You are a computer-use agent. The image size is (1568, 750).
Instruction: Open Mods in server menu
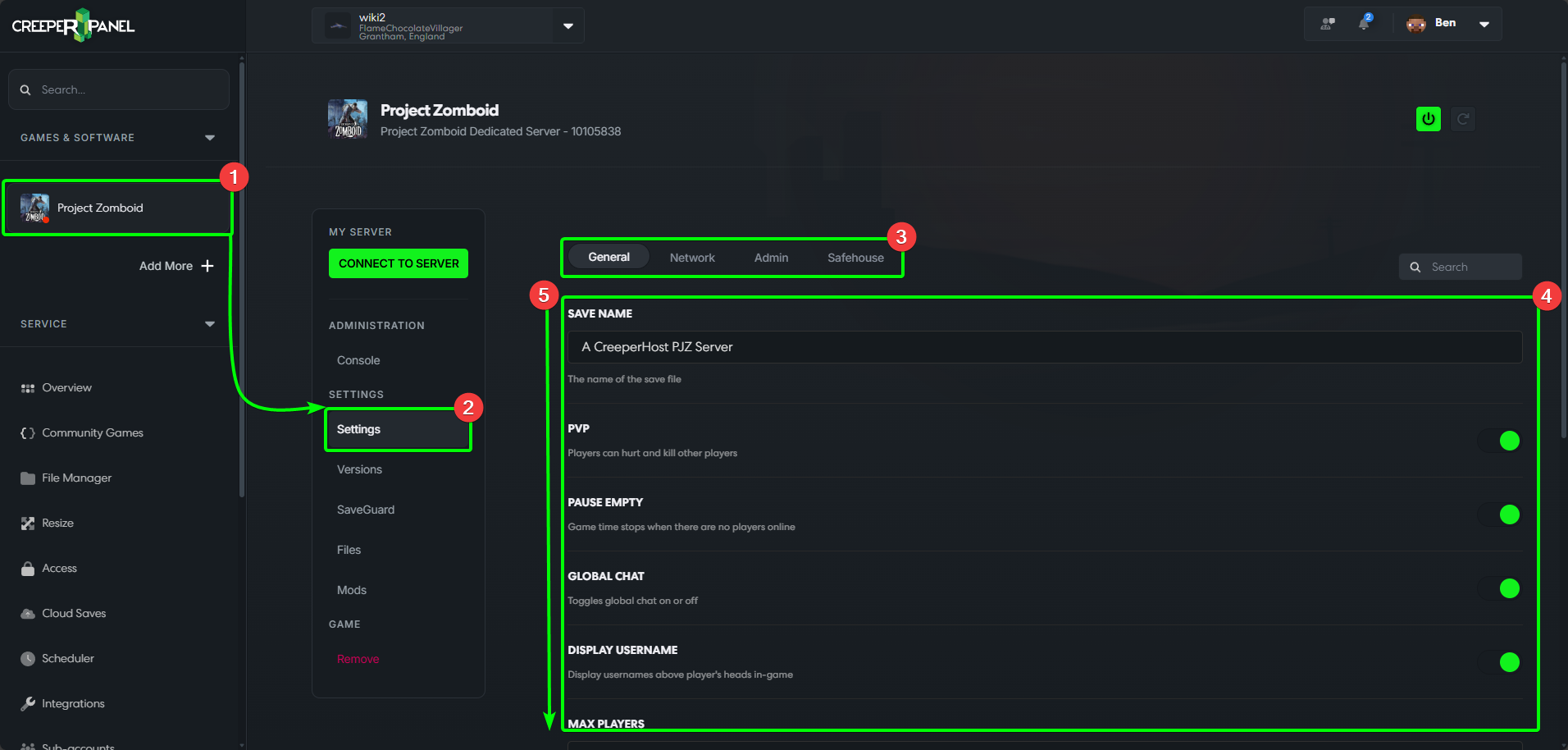(x=351, y=590)
